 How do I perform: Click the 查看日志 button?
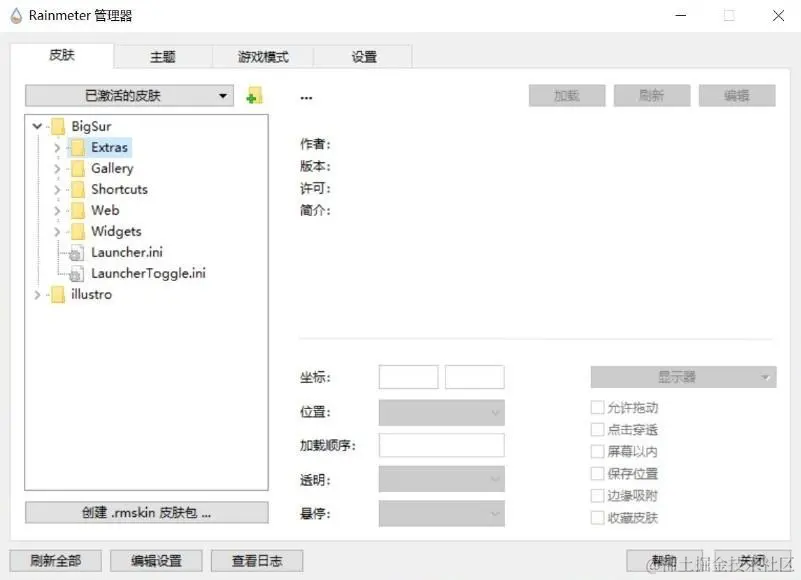(257, 561)
